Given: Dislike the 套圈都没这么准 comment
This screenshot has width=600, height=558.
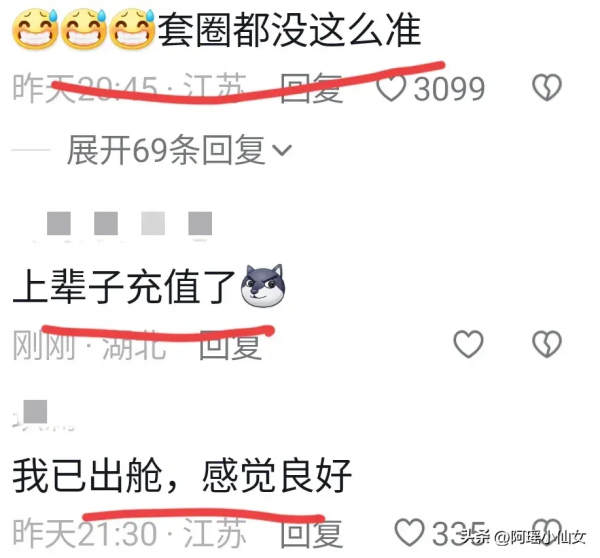Looking at the screenshot, I should (x=547, y=88).
